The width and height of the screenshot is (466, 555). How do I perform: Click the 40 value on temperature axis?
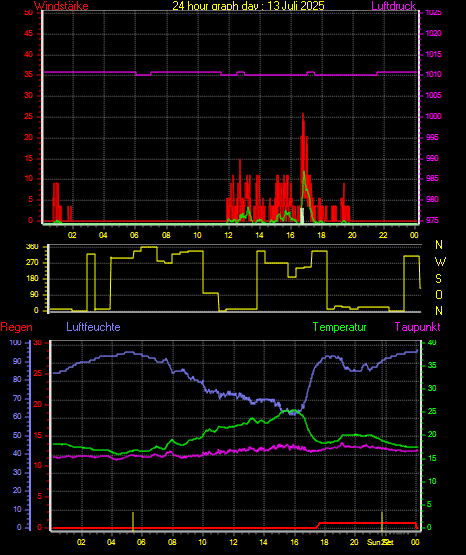pos(432,343)
